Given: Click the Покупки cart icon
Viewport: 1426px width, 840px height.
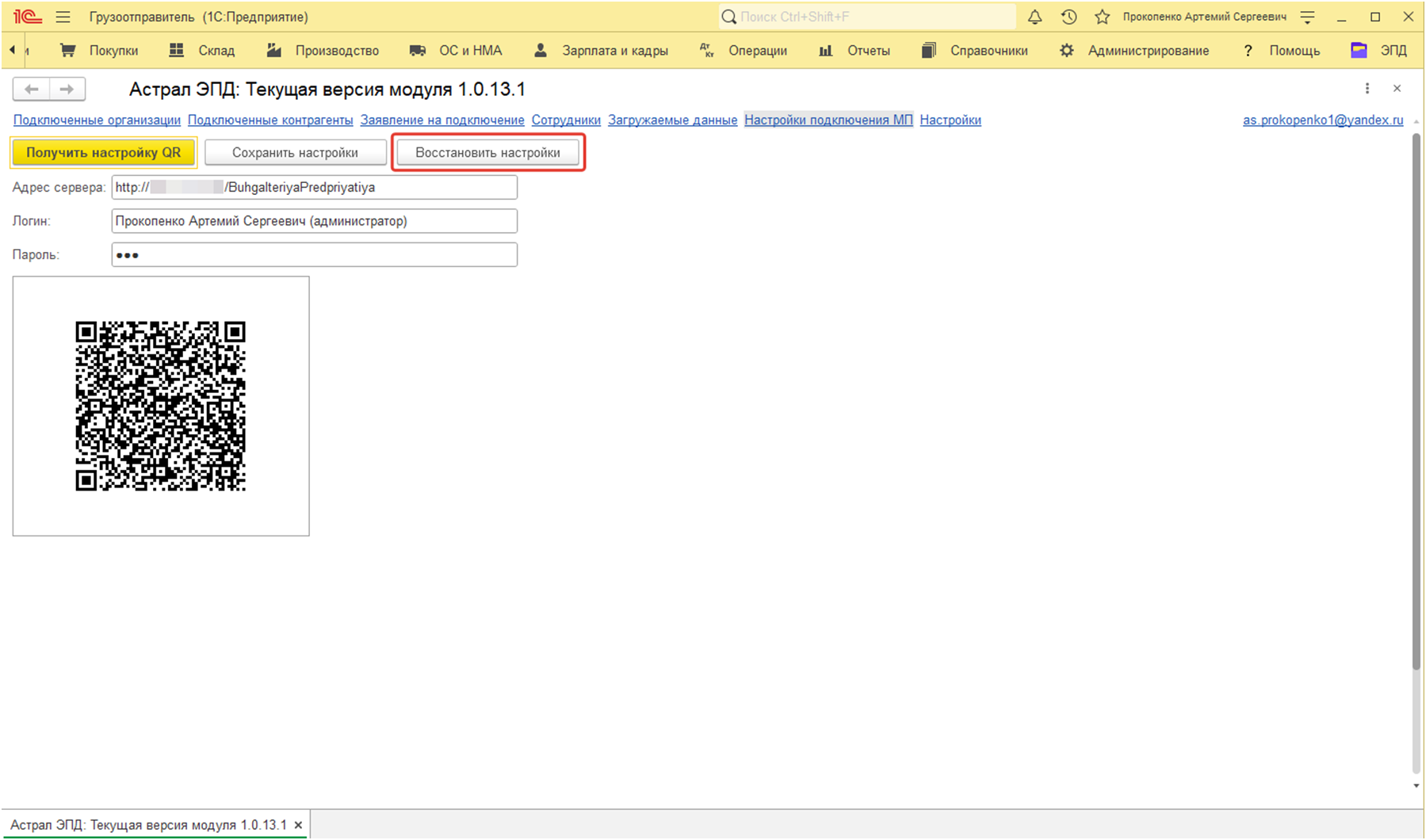Looking at the screenshot, I should pos(68,50).
